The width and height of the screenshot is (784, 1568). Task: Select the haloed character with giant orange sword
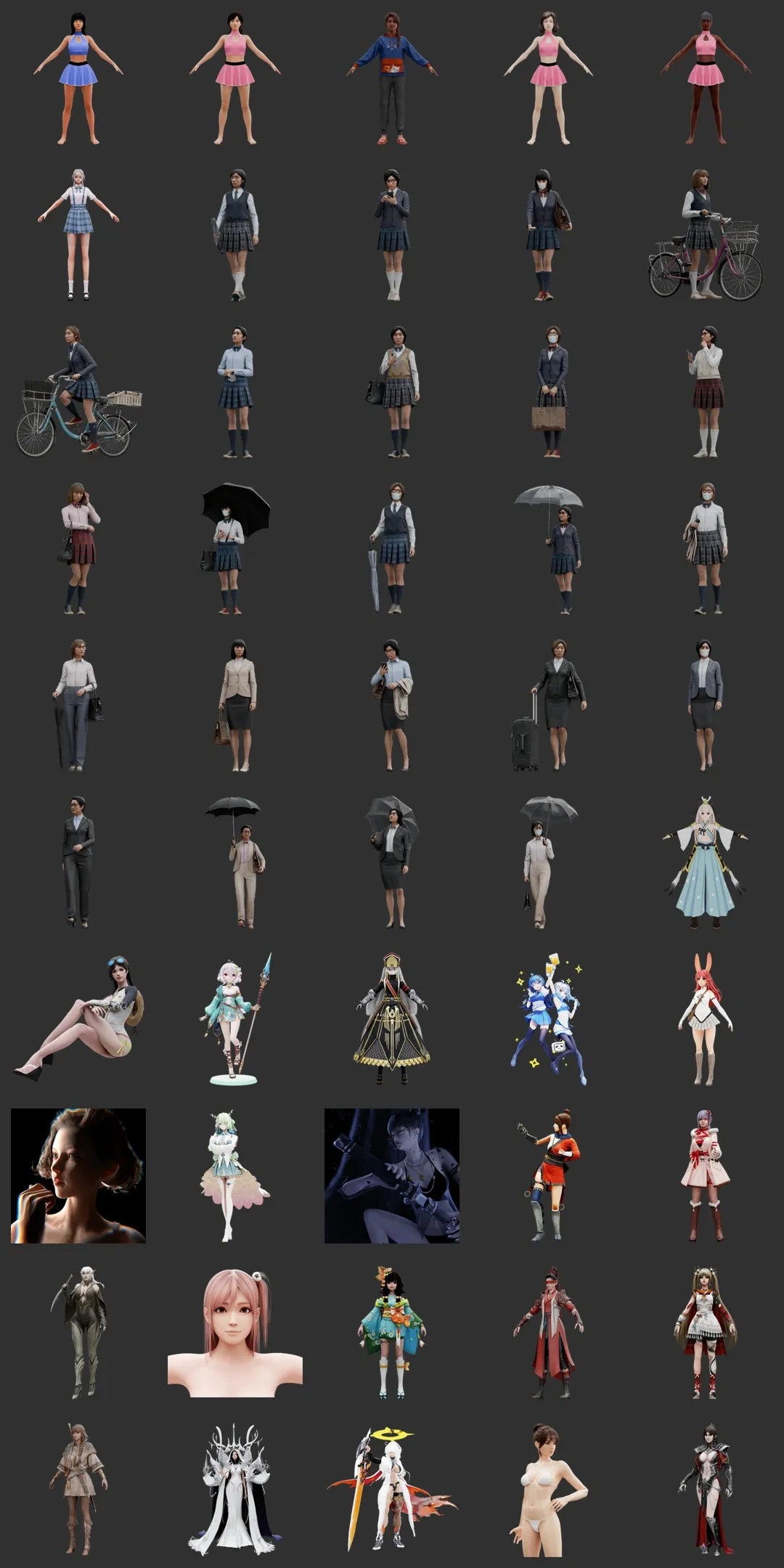(392, 1490)
